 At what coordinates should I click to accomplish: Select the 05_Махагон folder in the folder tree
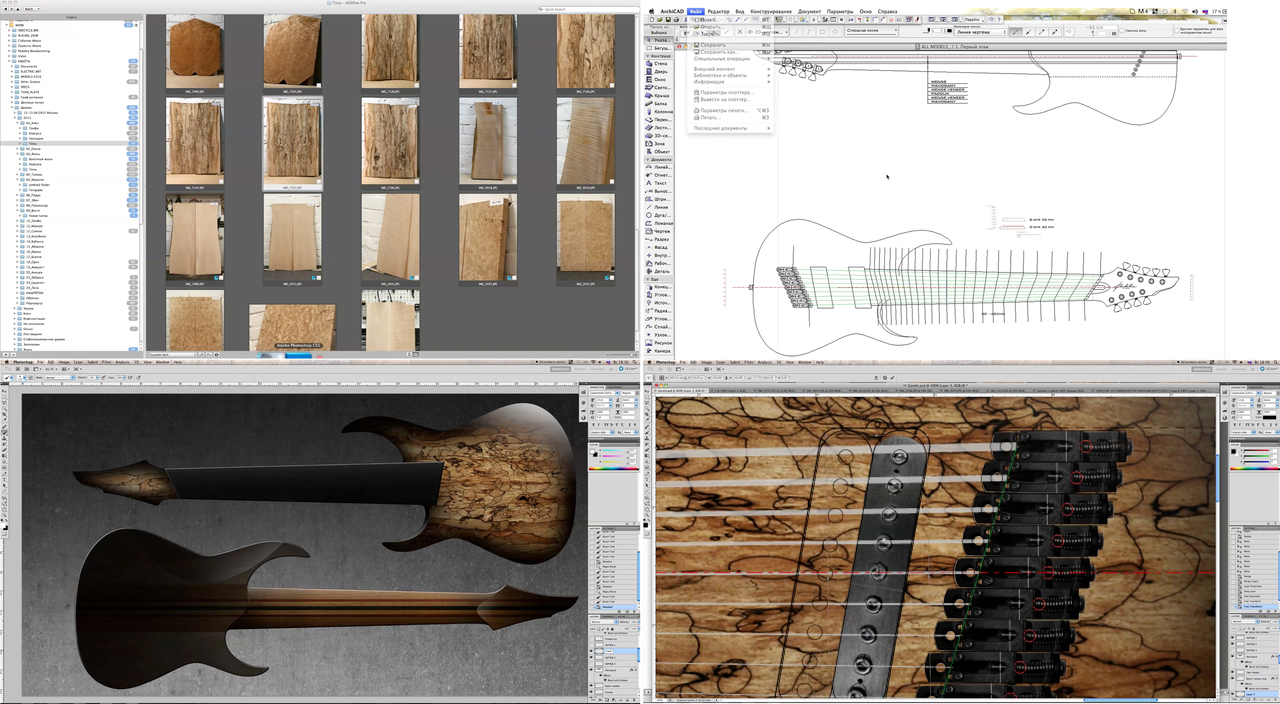coord(35,180)
